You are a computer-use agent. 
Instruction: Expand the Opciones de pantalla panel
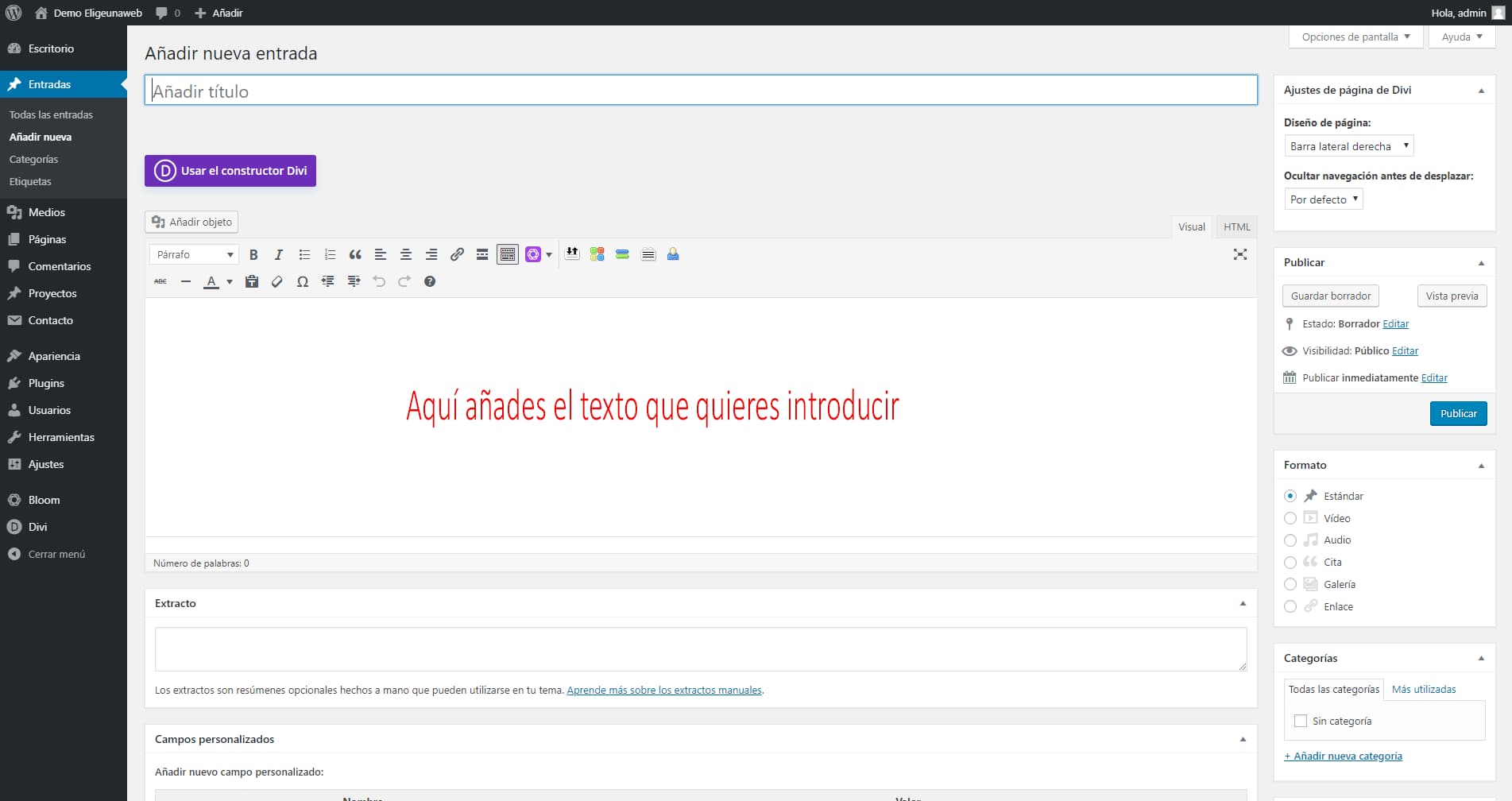1355,37
